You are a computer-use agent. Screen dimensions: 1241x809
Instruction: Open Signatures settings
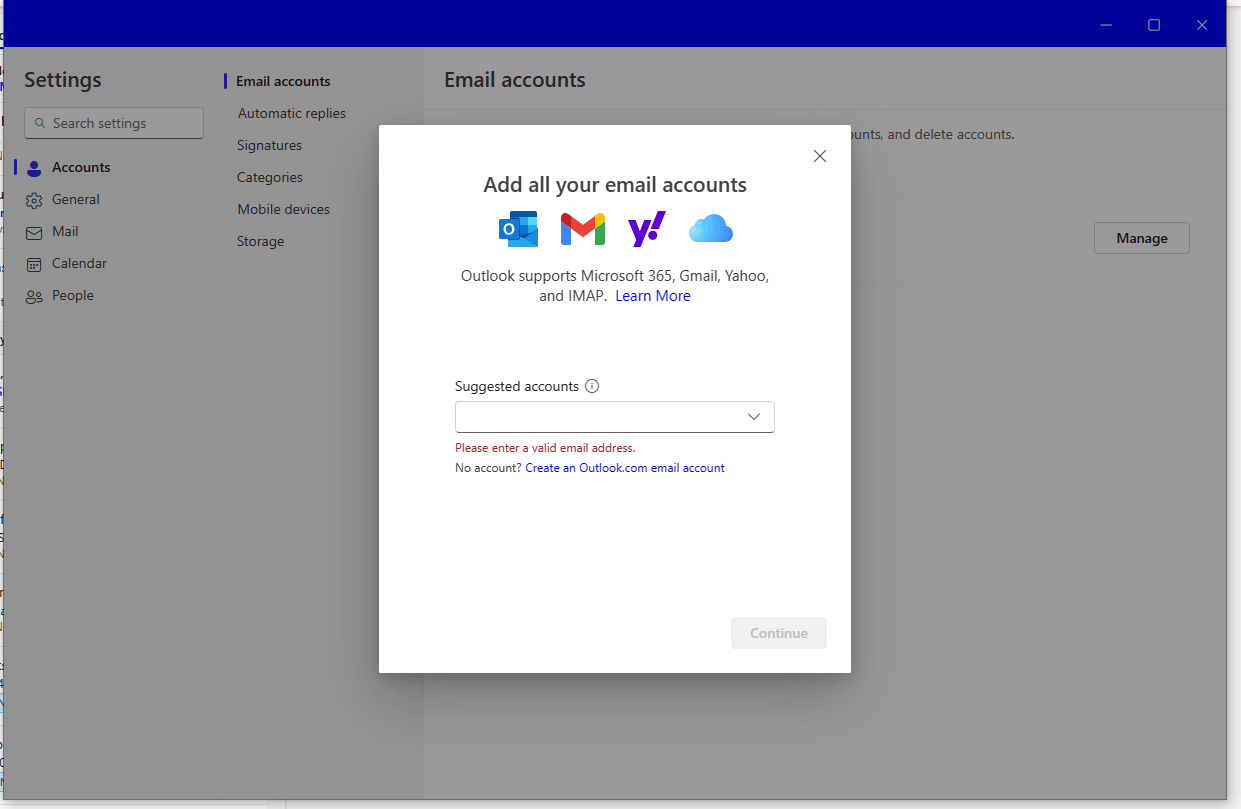coord(269,145)
